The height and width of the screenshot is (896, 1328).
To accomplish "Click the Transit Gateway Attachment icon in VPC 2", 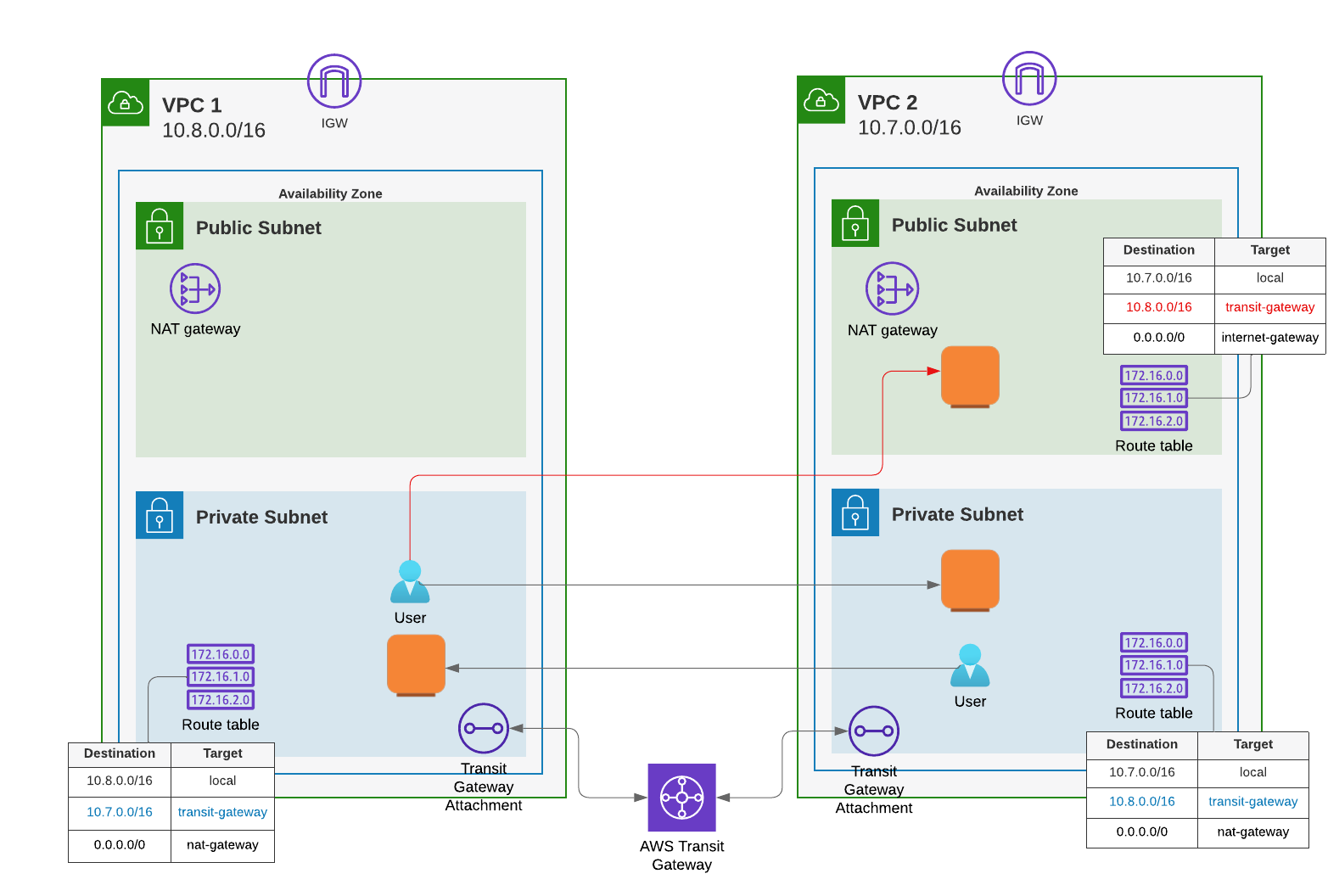I will [873, 731].
